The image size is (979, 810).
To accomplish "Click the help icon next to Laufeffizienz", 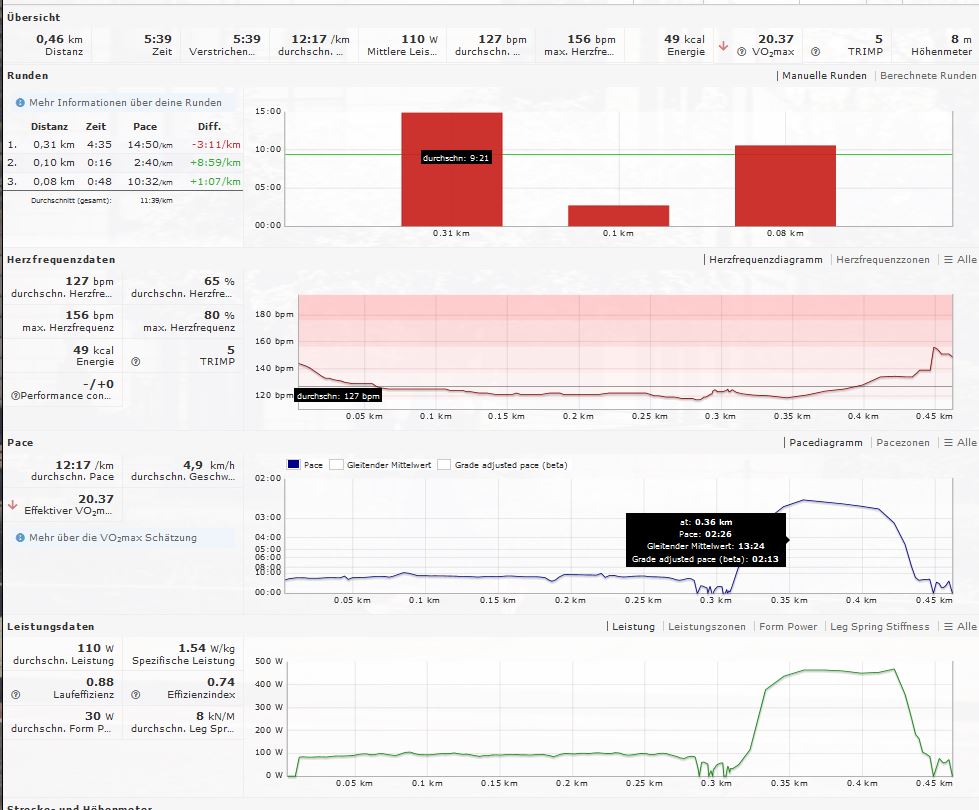I will [x=15, y=694].
